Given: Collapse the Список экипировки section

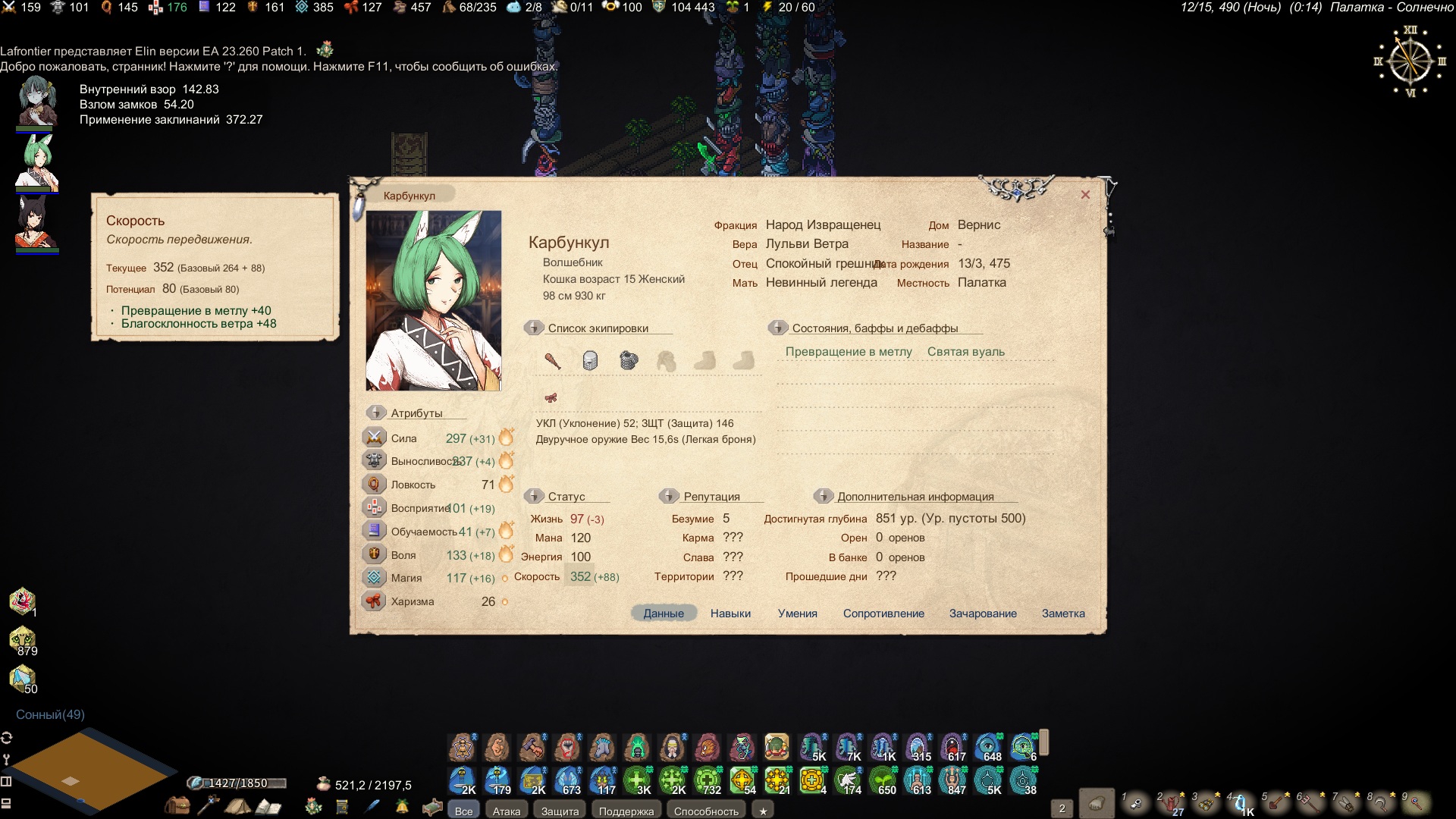Looking at the screenshot, I should pos(534,328).
